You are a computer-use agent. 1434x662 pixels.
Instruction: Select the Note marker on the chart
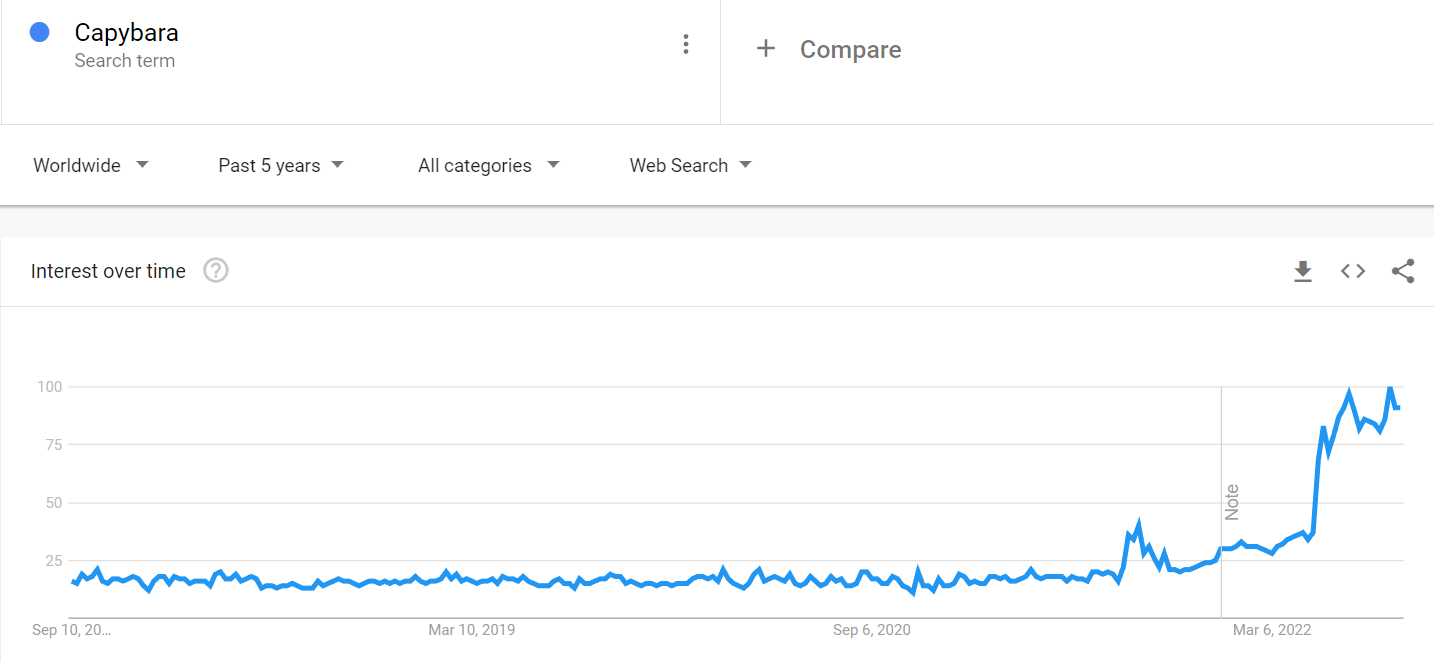coord(1231,502)
